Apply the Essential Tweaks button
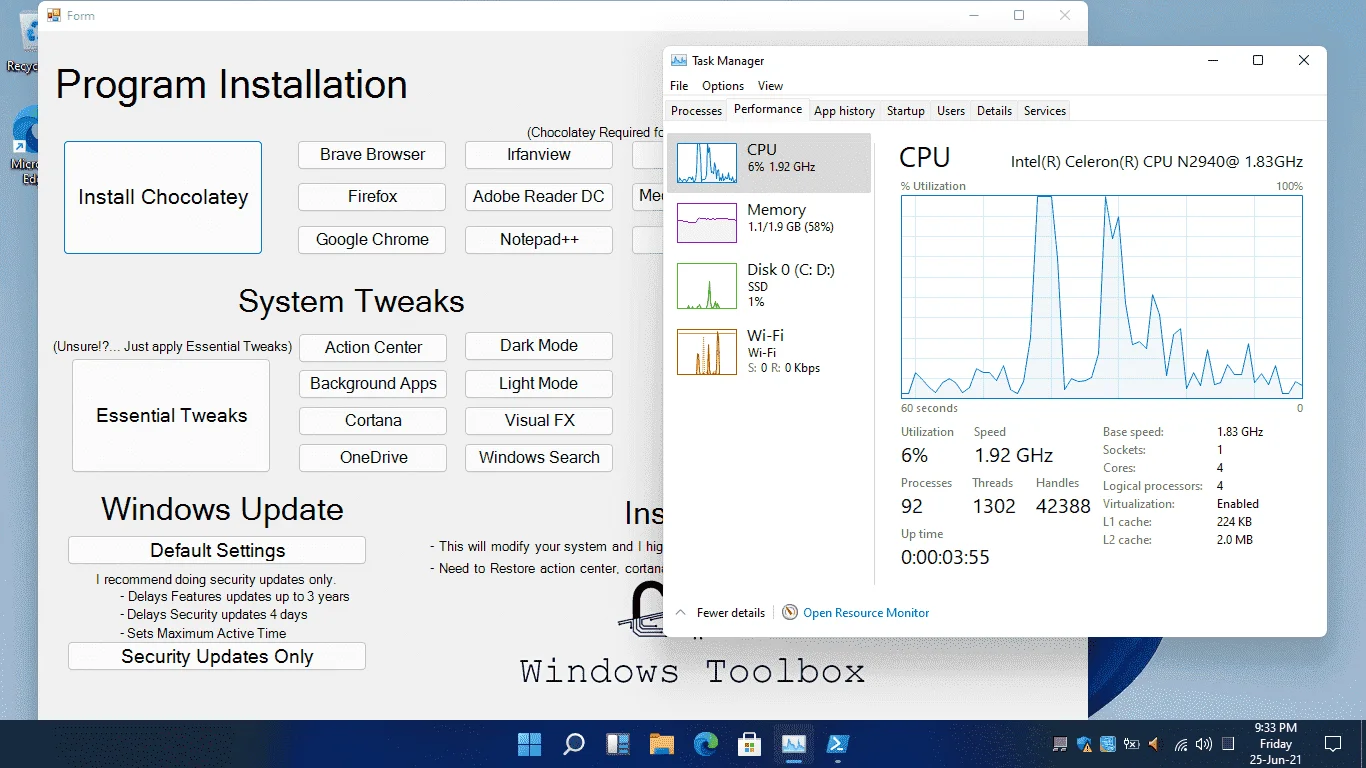The image size is (1366, 768). pyautogui.click(x=171, y=416)
